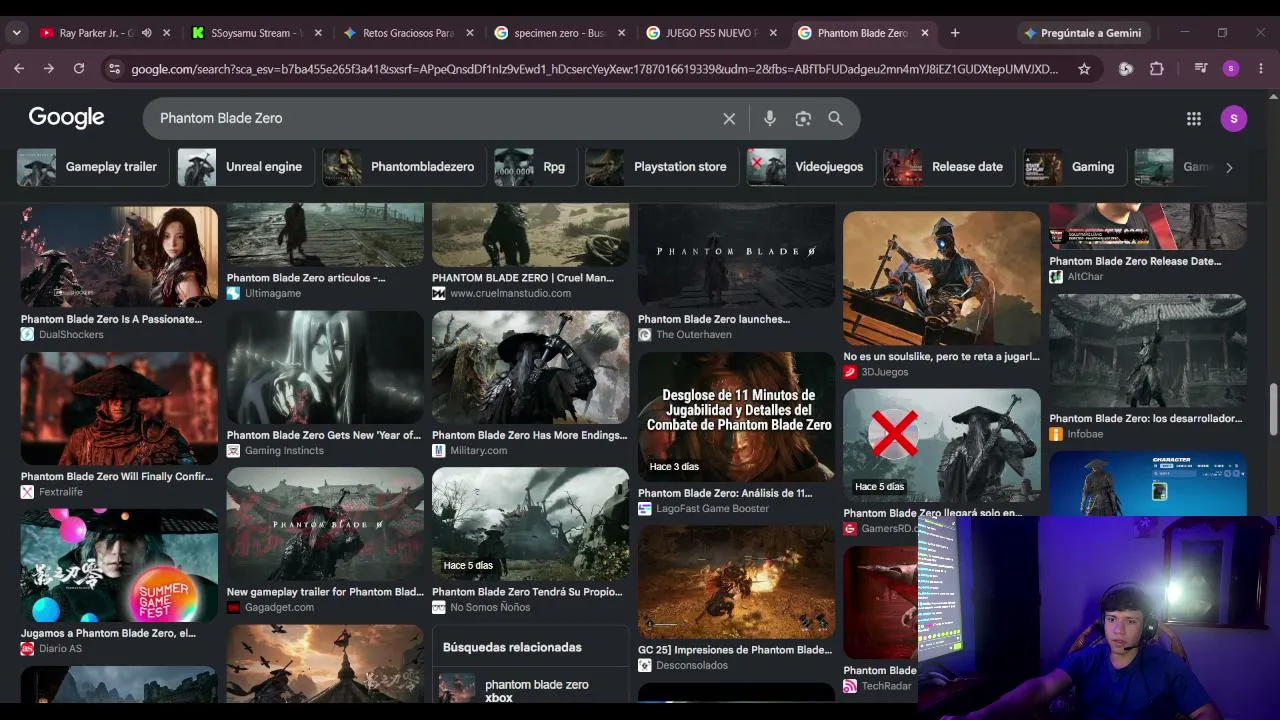Viewport: 1280px width, 720px height.
Task: Open a new browser tab
Action: pyautogui.click(x=955, y=33)
